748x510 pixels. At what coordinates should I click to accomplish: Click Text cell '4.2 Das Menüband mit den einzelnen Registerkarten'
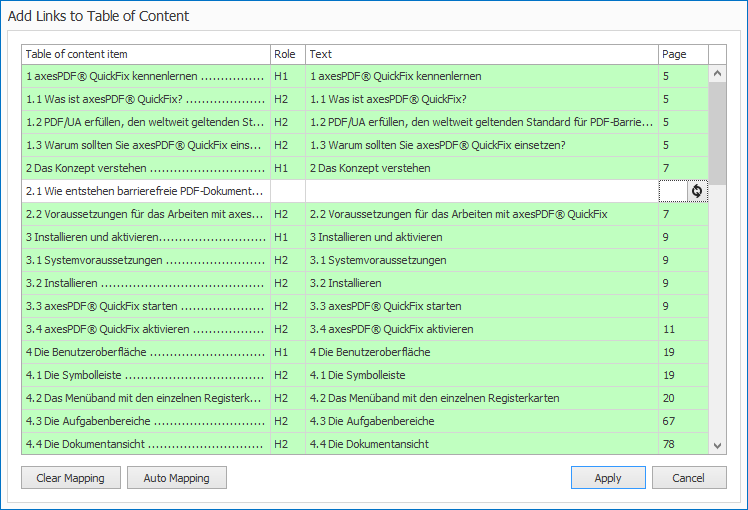click(x=482, y=398)
